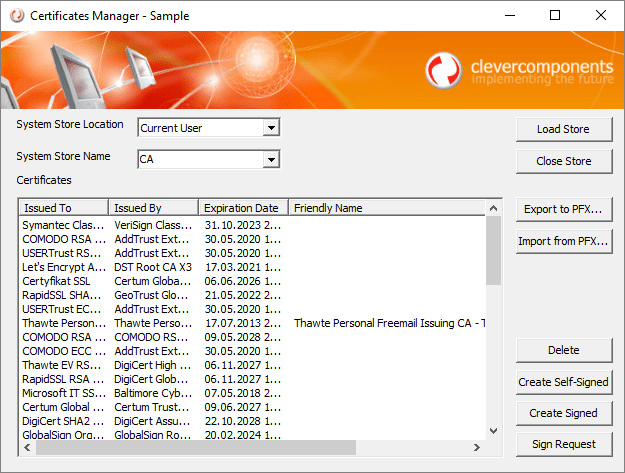Click the VeriSign Class... issuer cell
Viewport: 625px width, 473px height.
[x=153, y=225]
